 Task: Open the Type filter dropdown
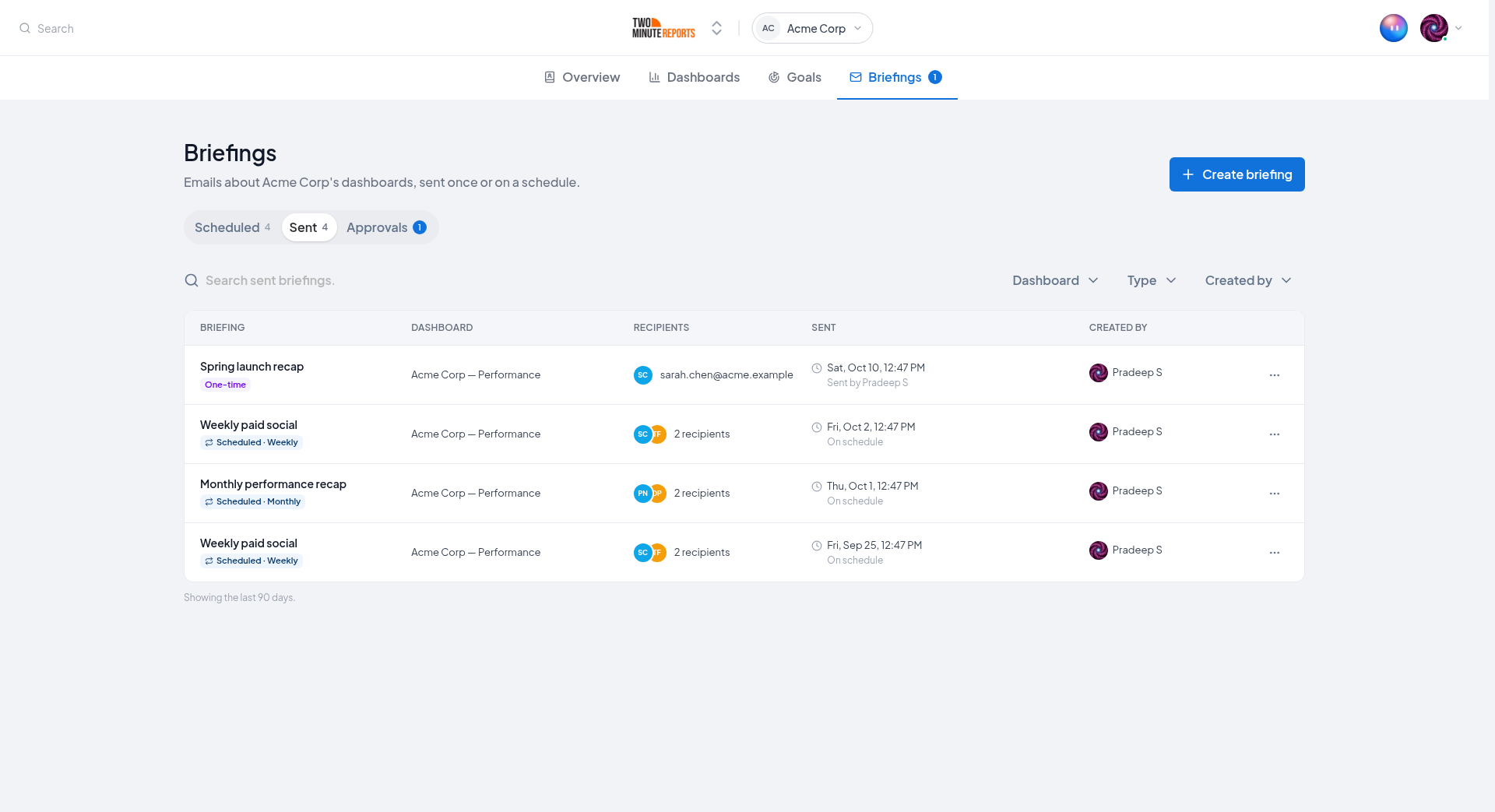[x=1151, y=280]
